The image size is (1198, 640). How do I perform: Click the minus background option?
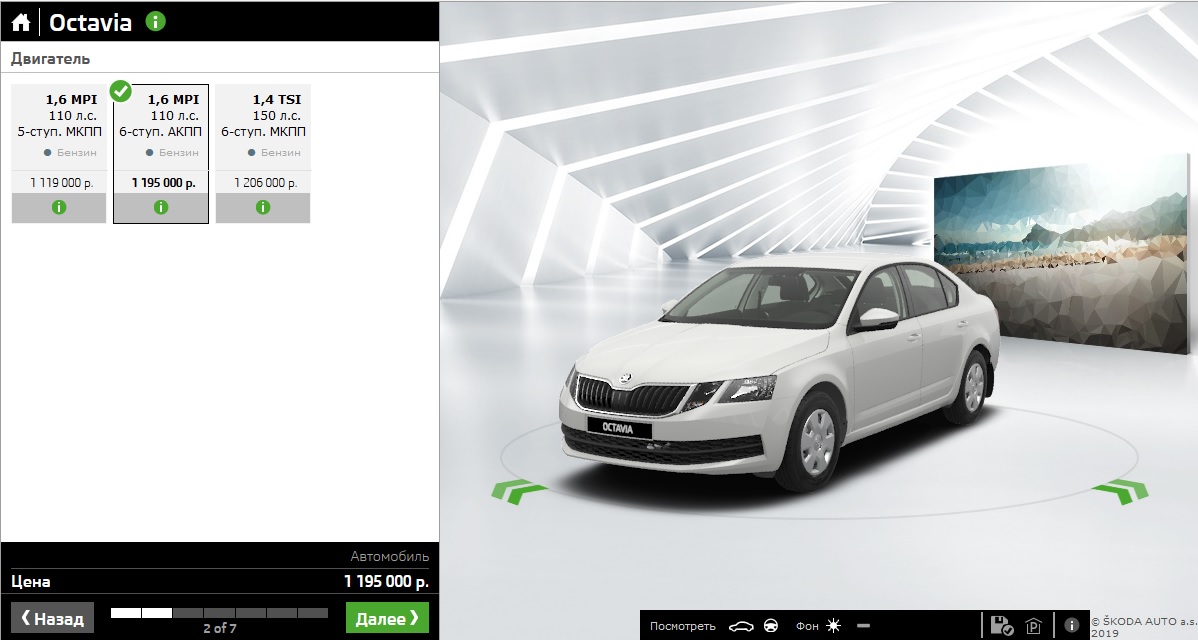(x=863, y=625)
